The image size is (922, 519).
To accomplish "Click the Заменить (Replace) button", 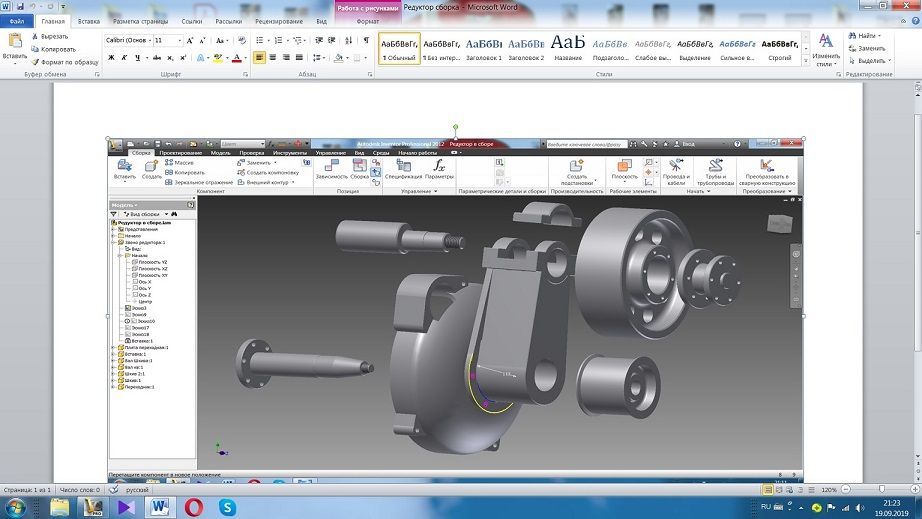I will click(866, 48).
